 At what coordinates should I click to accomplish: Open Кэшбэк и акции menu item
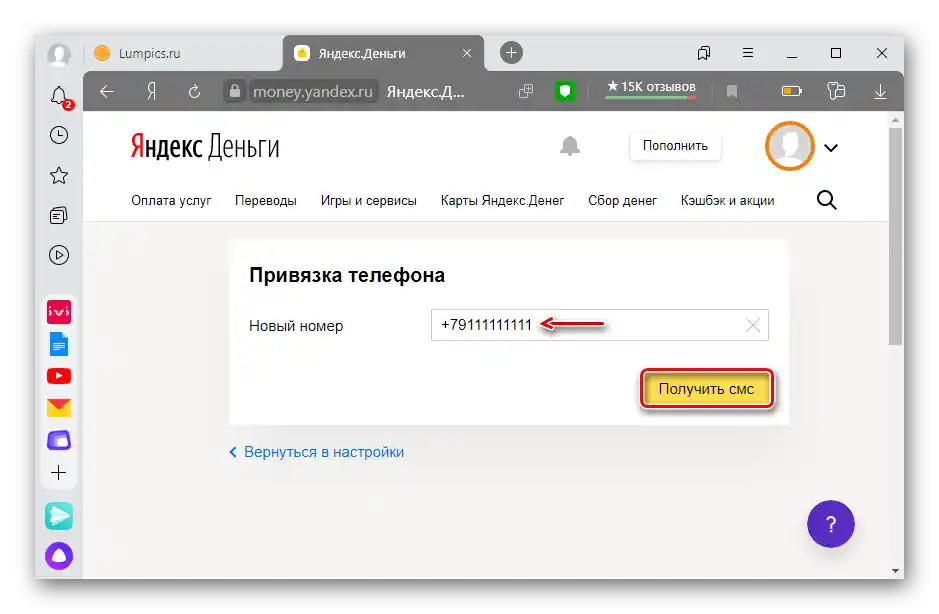[x=728, y=201]
